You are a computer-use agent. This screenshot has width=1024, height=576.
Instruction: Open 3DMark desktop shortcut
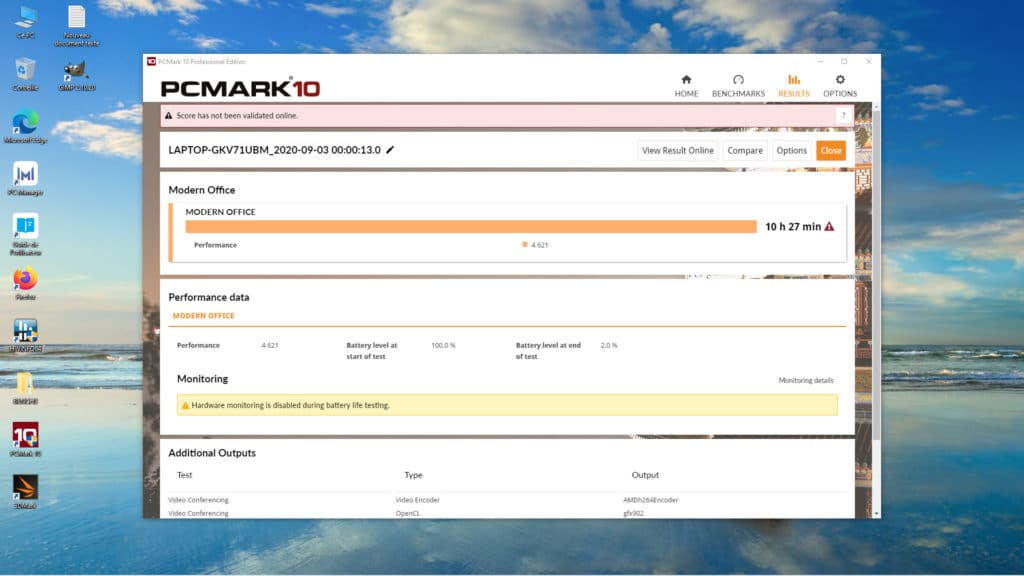tap(25, 492)
